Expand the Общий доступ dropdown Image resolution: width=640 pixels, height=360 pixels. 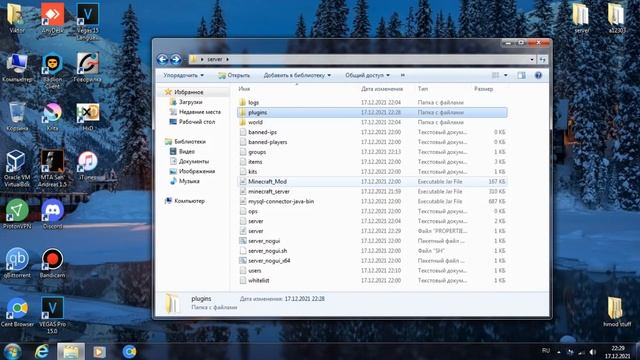tap(367, 75)
